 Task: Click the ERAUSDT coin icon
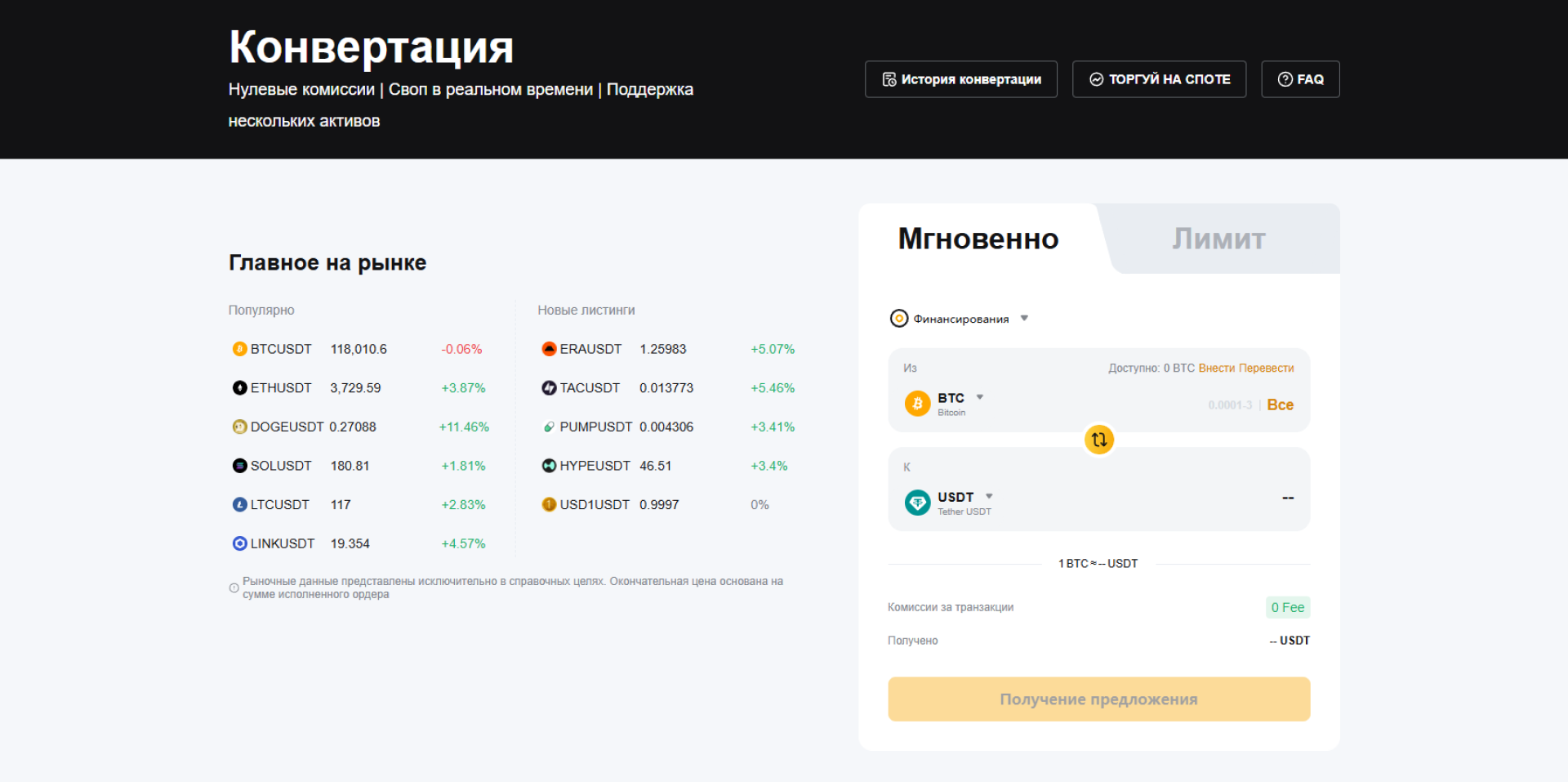coord(549,349)
